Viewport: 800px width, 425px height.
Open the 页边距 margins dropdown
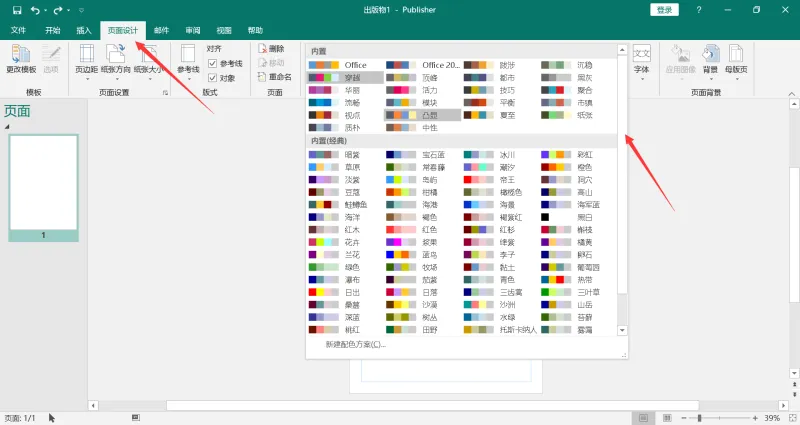(87, 62)
